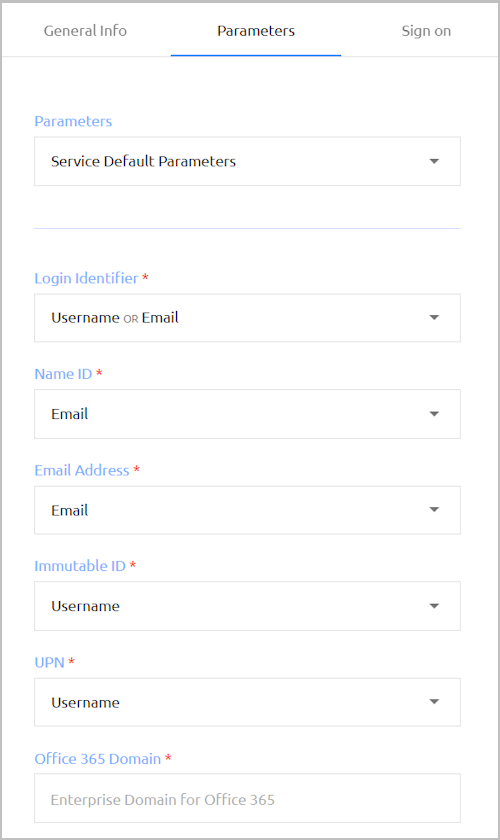Click the Office 365 Domain label
This screenshot has width=500, height=840.
(98, 759)
